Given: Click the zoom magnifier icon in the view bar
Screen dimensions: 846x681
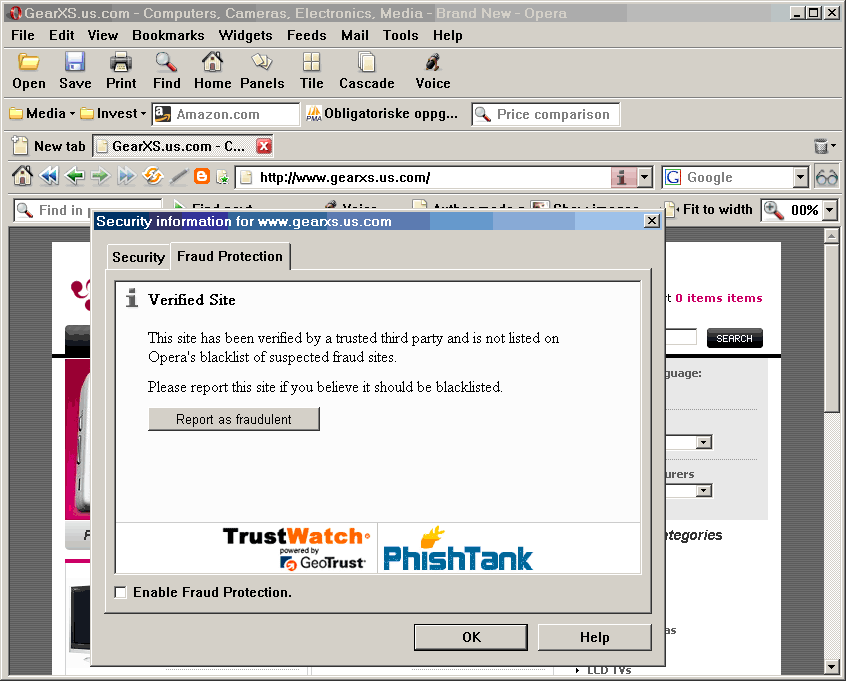Looking at the screenshot, I should pos(773,210).
